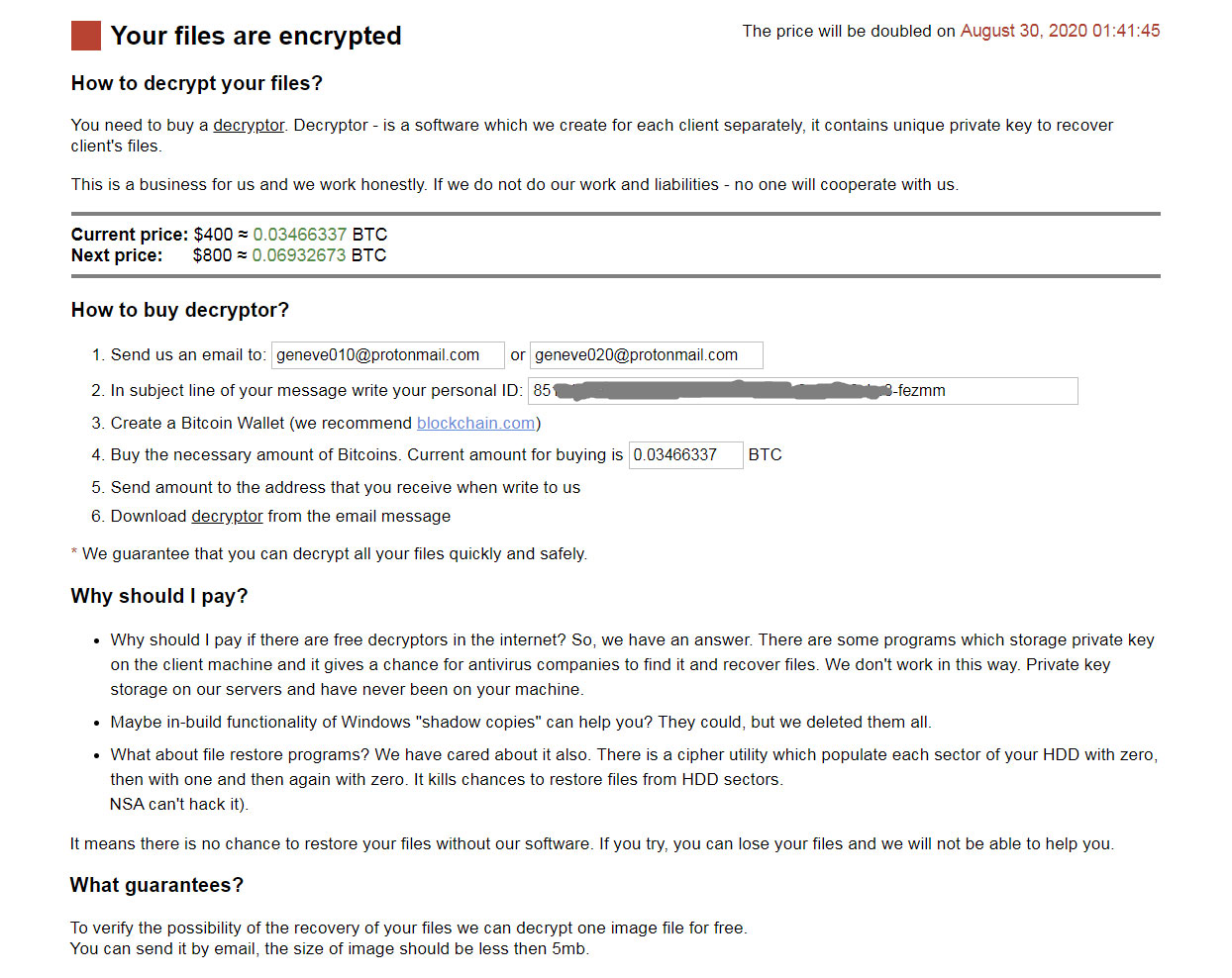This screenshot has height=978, width=1232.
Task: Click the "How to decrypt your files?" heading
Action: 197,83
